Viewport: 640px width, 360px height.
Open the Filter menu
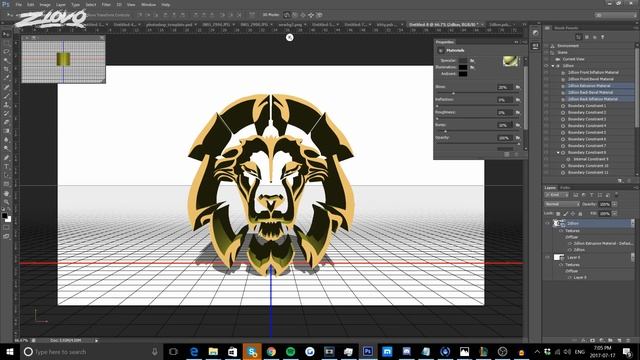point(106,4)
